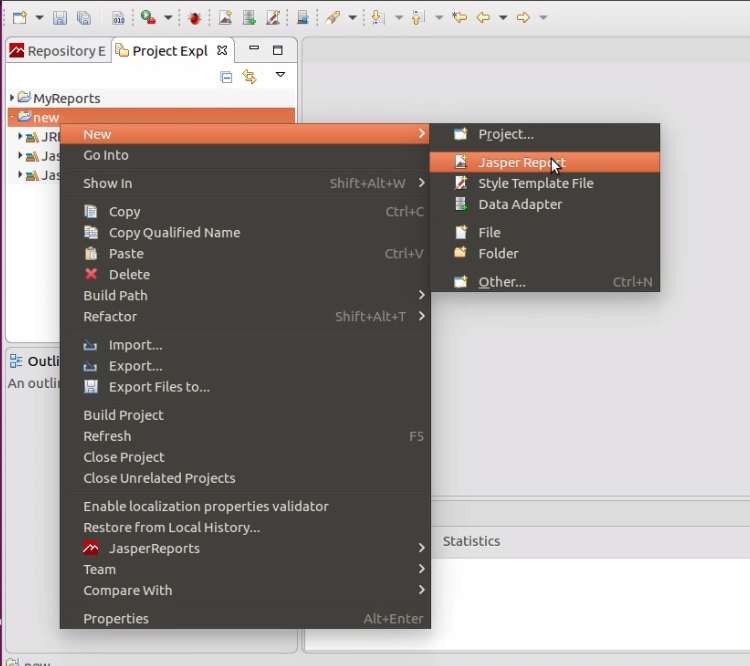Open the JasperReports submenu
Viewport: 750px width, 666px height.
coord(245,549)
